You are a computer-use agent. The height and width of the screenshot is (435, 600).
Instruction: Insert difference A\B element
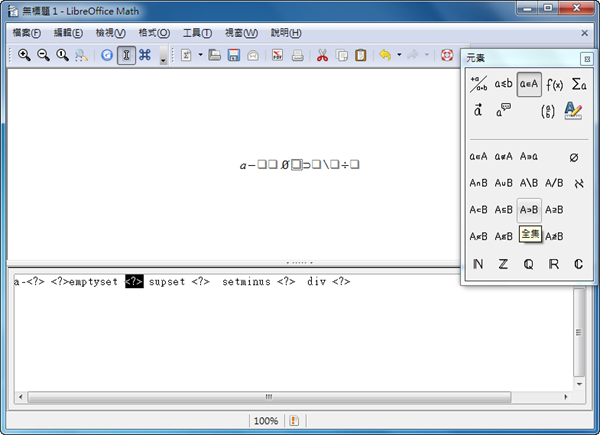coord(528,183)
